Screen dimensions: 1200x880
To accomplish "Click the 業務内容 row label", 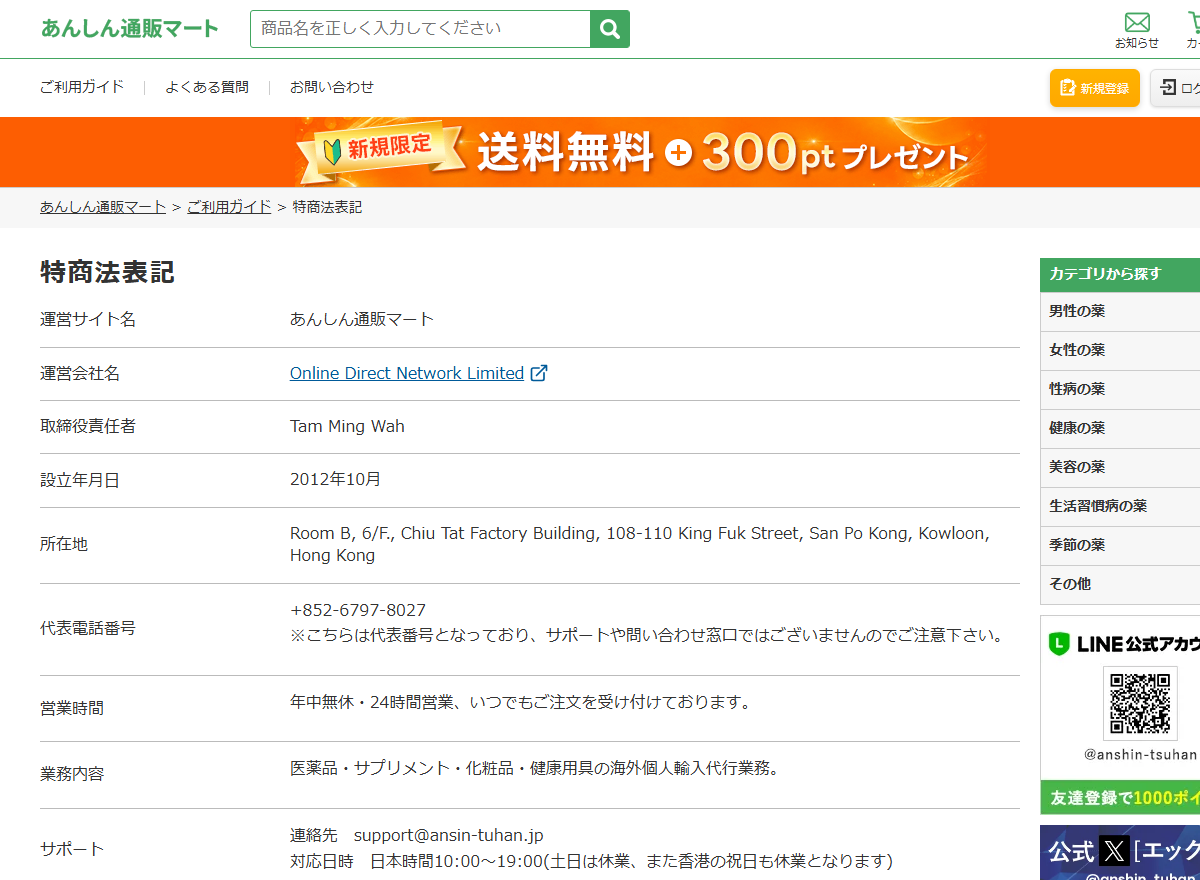I will tap(72, 774).
